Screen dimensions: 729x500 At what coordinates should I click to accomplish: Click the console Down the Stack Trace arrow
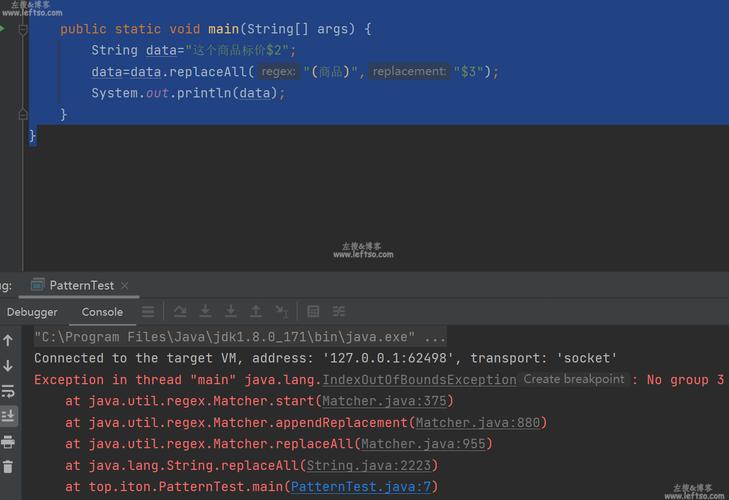coord(8,366)
